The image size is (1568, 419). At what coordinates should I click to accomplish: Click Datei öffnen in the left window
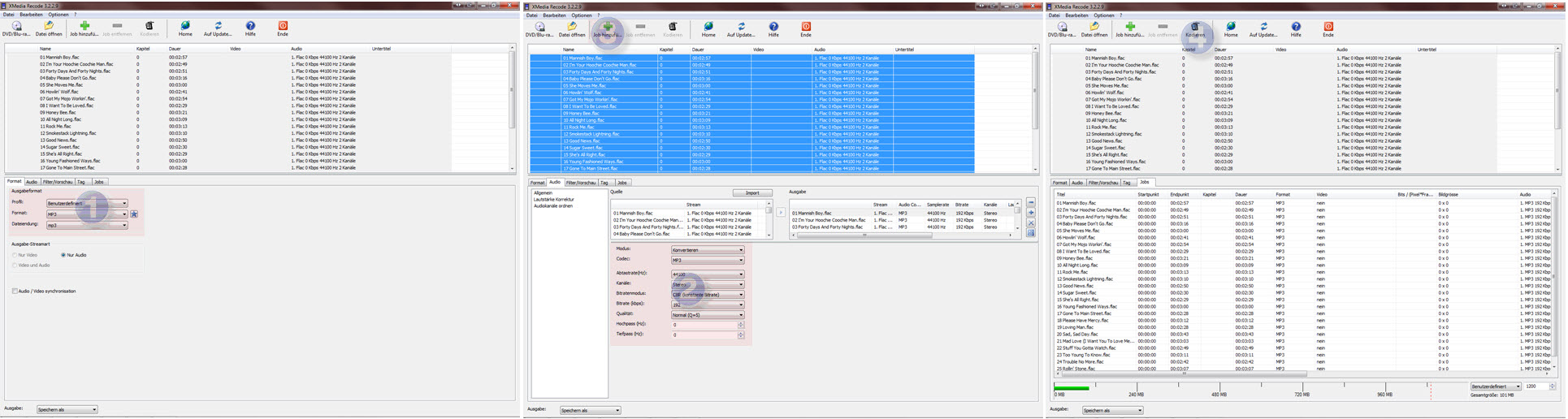pos(49,29)
